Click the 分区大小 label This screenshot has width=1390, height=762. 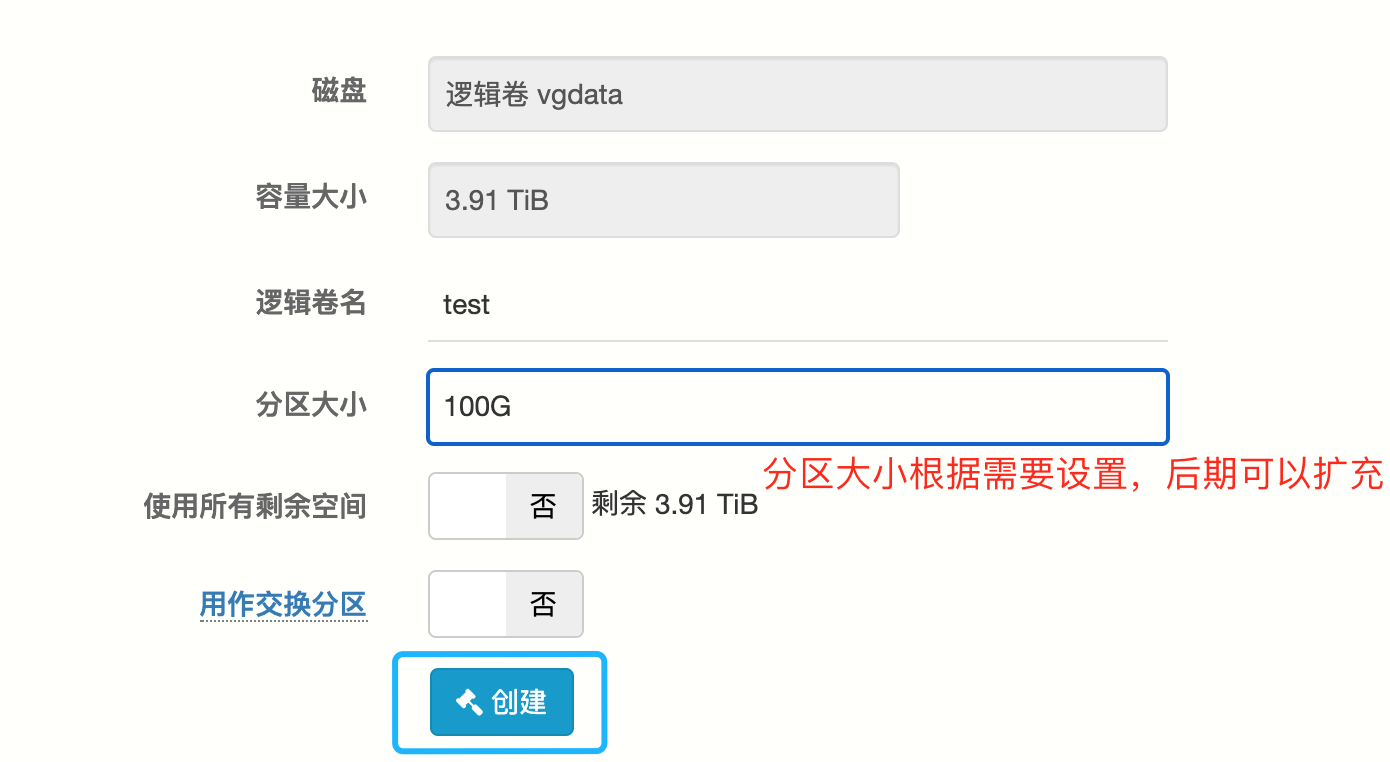click(311, 405)
